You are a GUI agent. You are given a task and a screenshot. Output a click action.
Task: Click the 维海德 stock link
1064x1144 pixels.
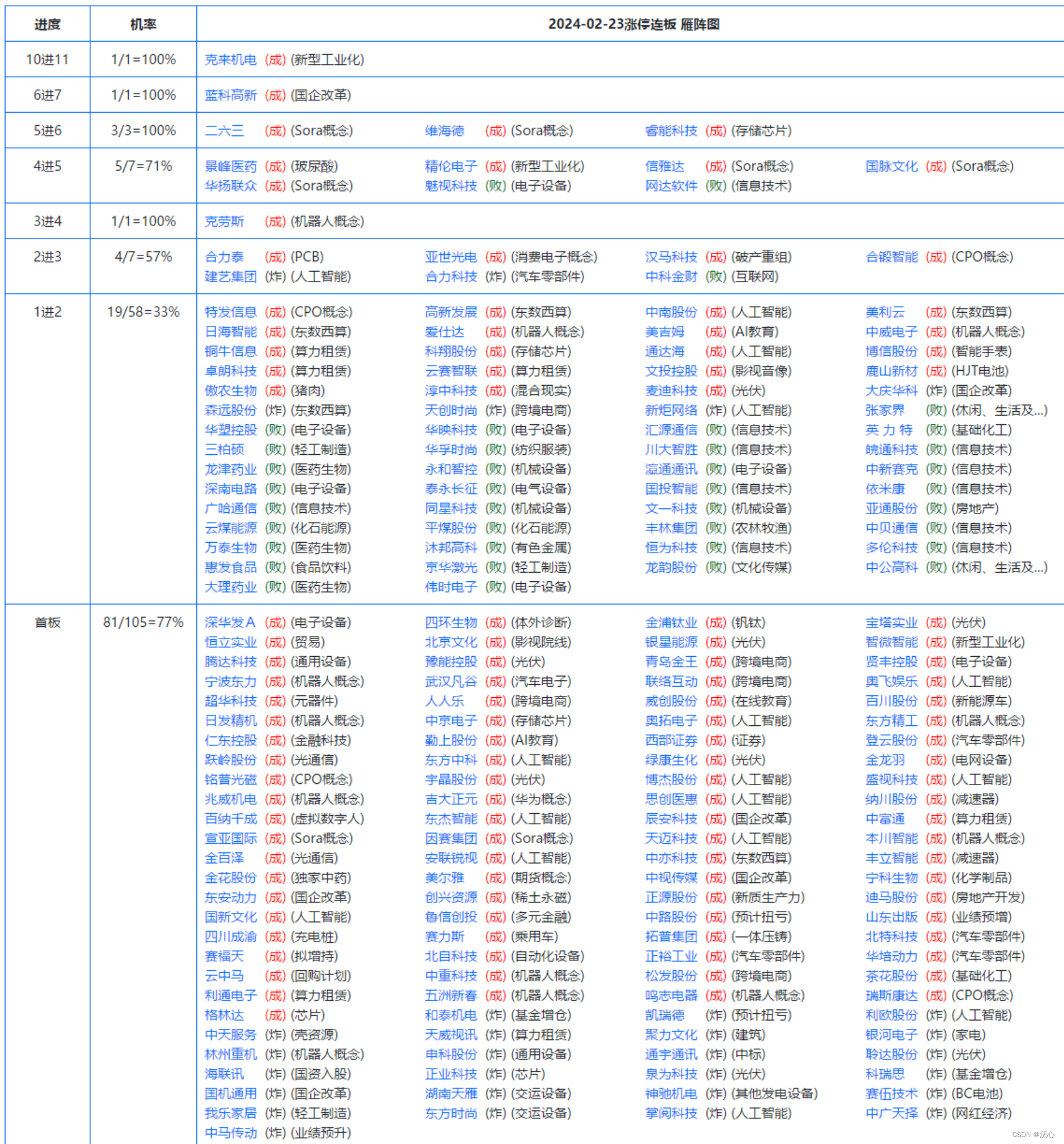(445, 131)
